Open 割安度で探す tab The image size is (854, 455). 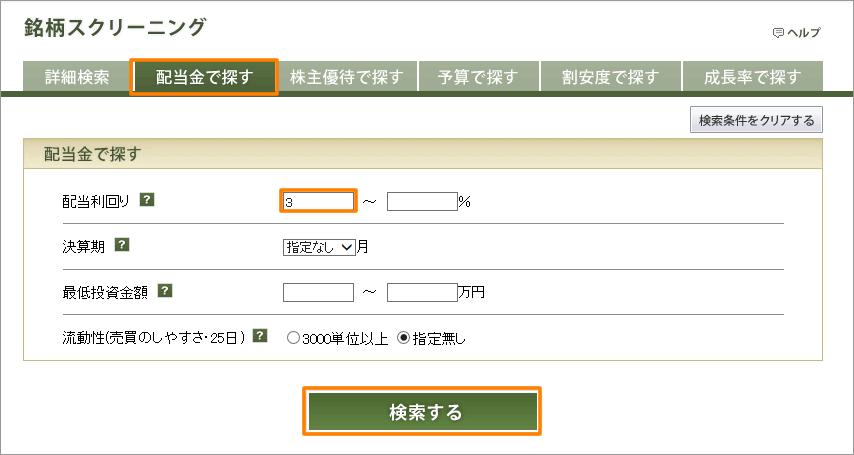point(610,77)
